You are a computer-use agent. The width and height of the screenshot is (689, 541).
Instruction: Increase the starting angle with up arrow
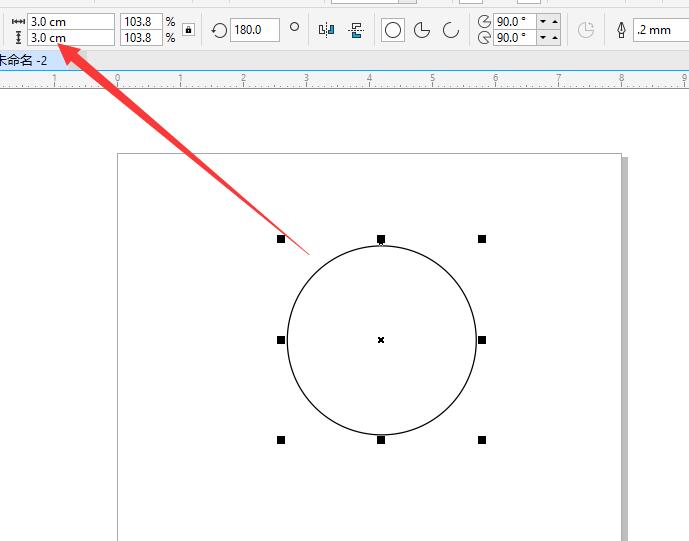pos(555,21)
